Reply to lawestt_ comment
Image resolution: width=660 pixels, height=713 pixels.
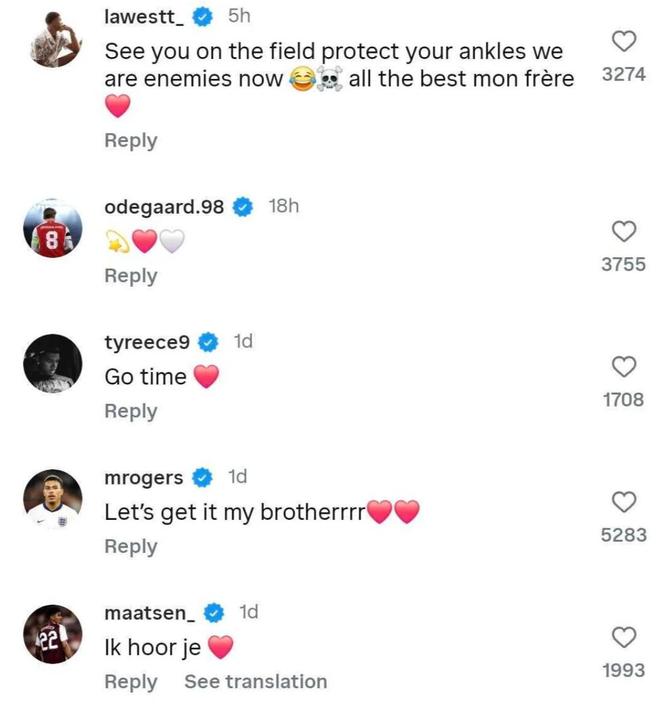pyautogui.click(x=131, y=141)
